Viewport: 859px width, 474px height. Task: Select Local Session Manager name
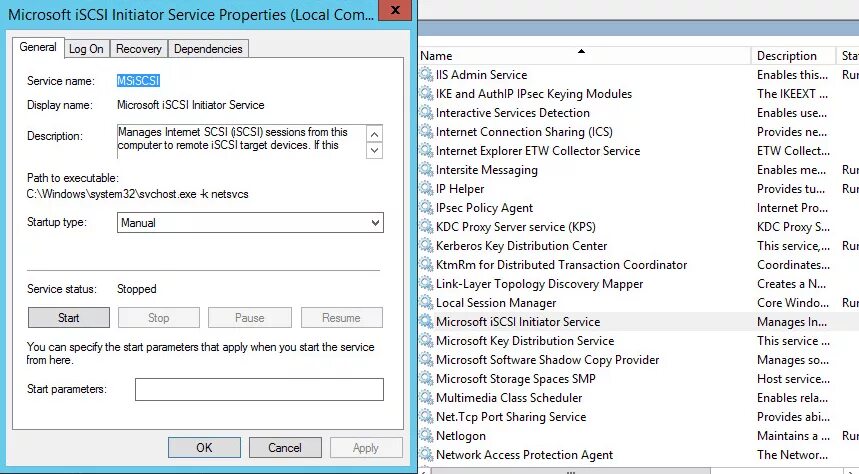(x=496, y=302)
